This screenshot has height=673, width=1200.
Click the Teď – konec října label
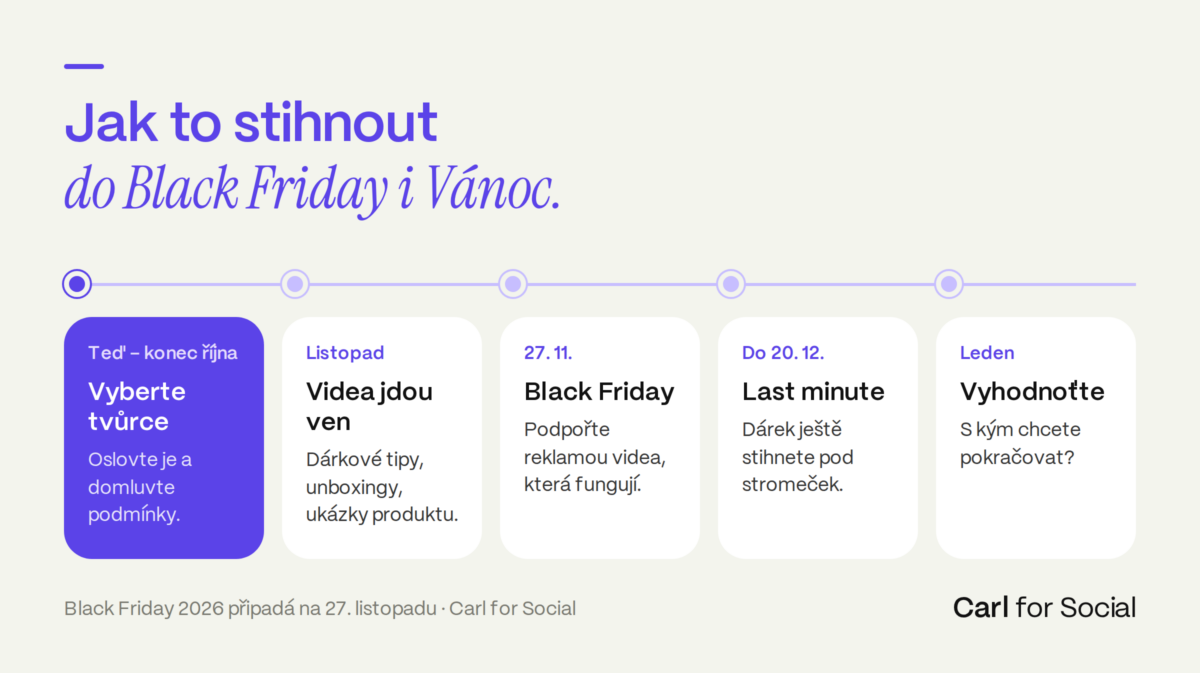pyautogui.click(x=163, y=352)
